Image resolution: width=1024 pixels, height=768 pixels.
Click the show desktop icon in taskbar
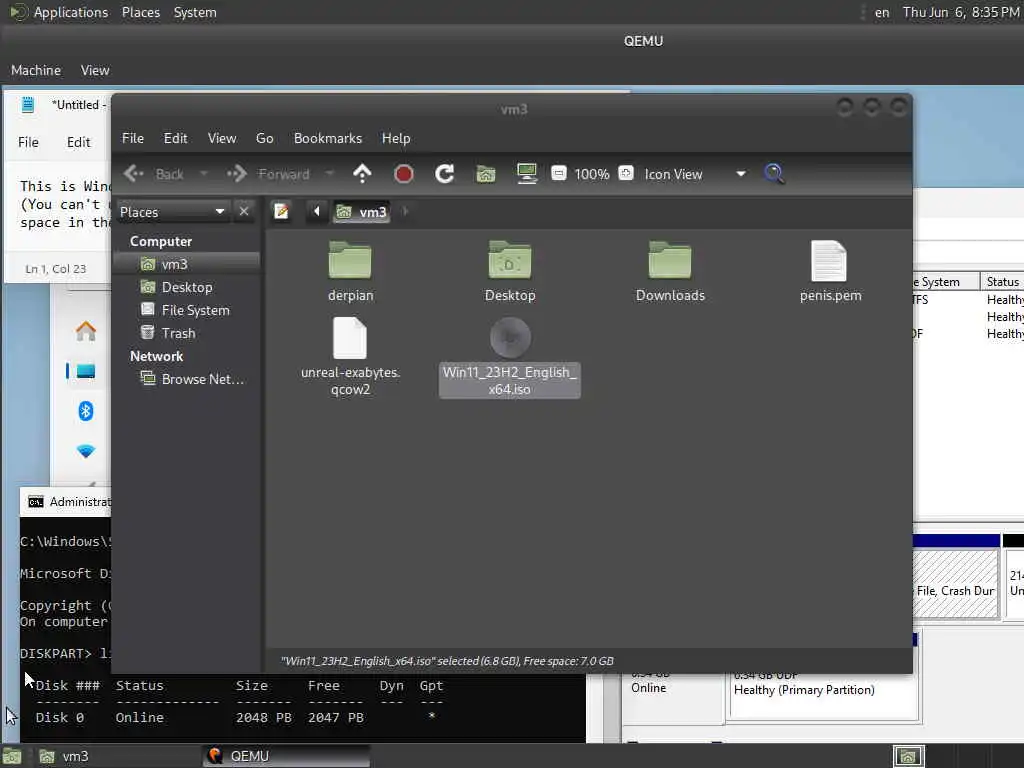point(12,757)
